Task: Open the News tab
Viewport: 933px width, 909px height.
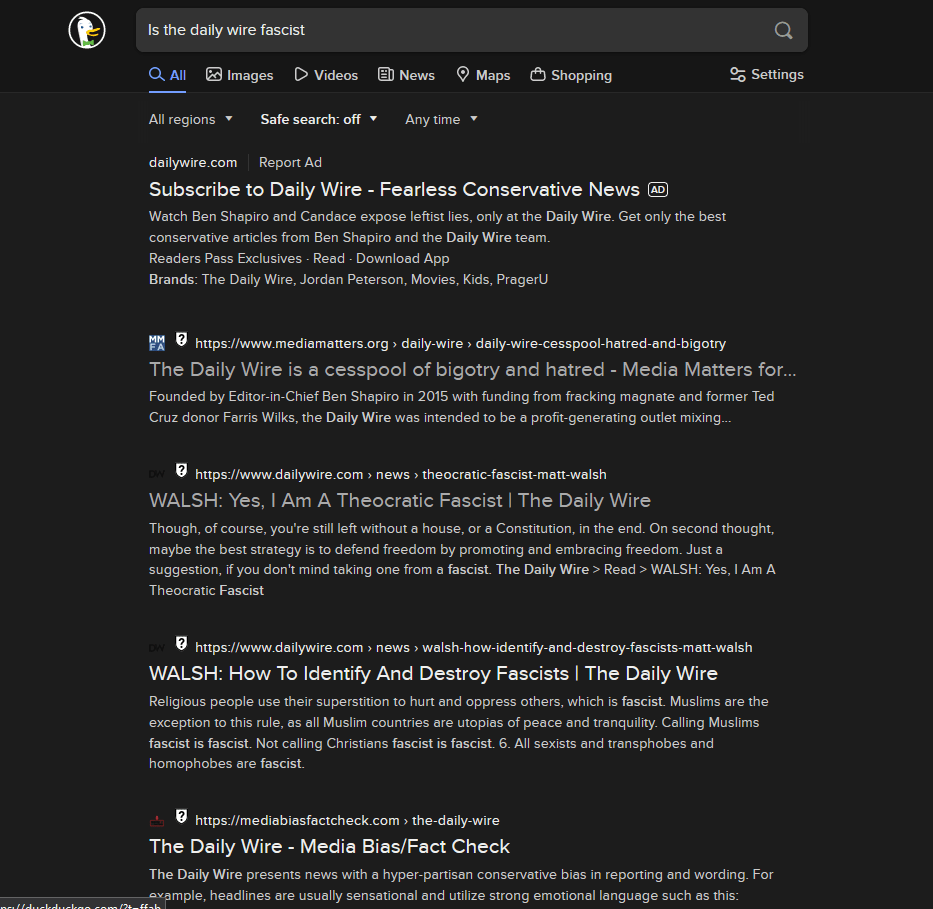Action: tap(406, 75)
